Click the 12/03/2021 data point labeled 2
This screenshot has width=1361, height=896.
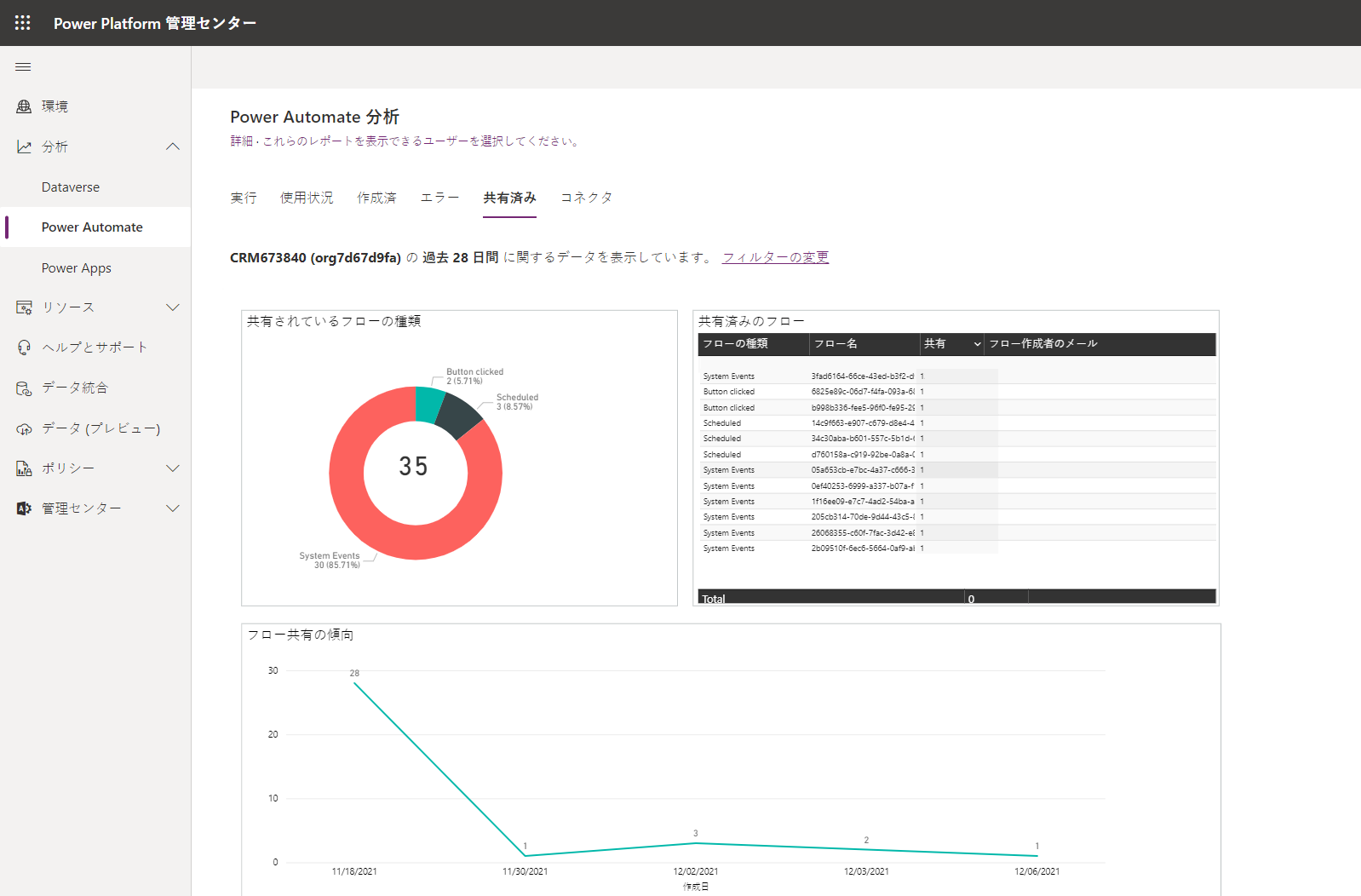[x=866, y=850]
